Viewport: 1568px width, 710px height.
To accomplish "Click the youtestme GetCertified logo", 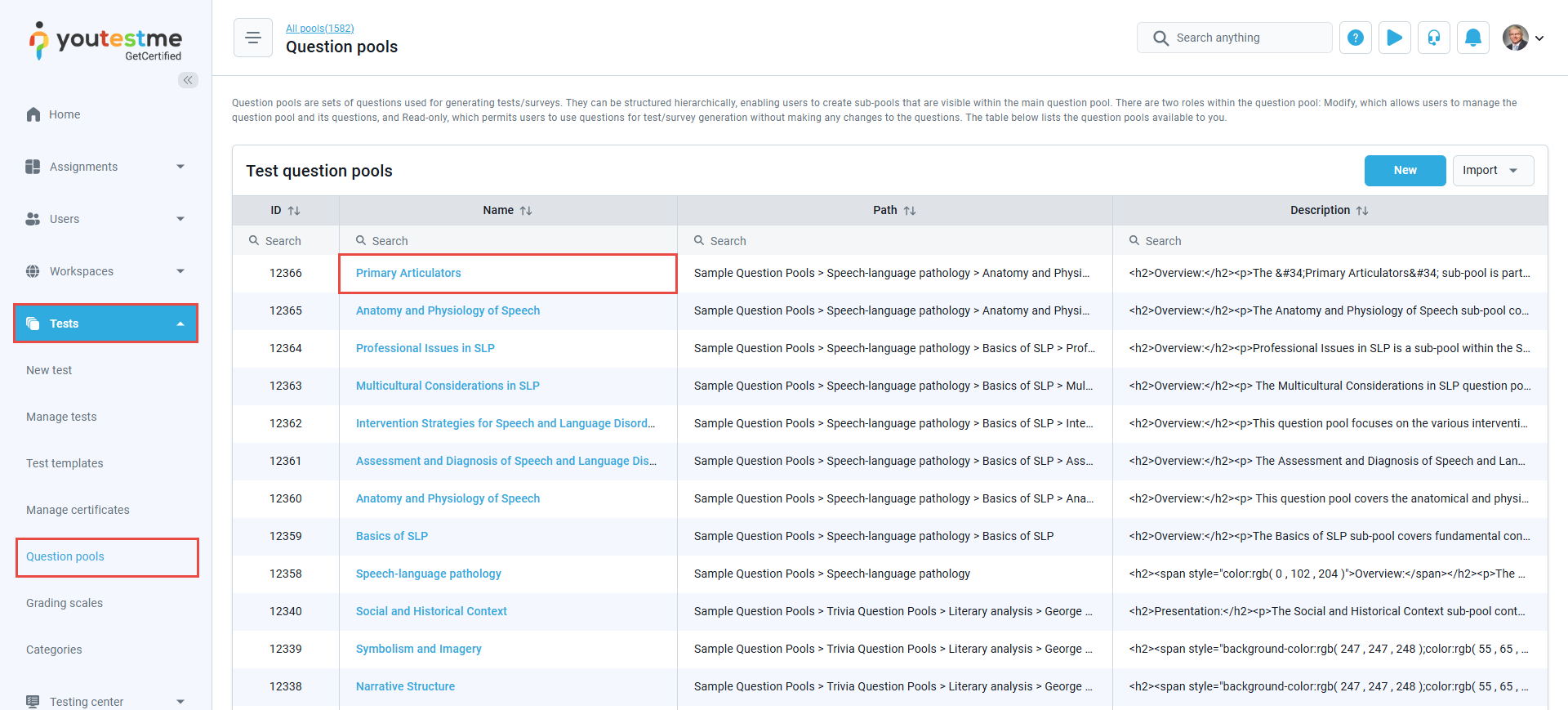I will tap(105, 41).
